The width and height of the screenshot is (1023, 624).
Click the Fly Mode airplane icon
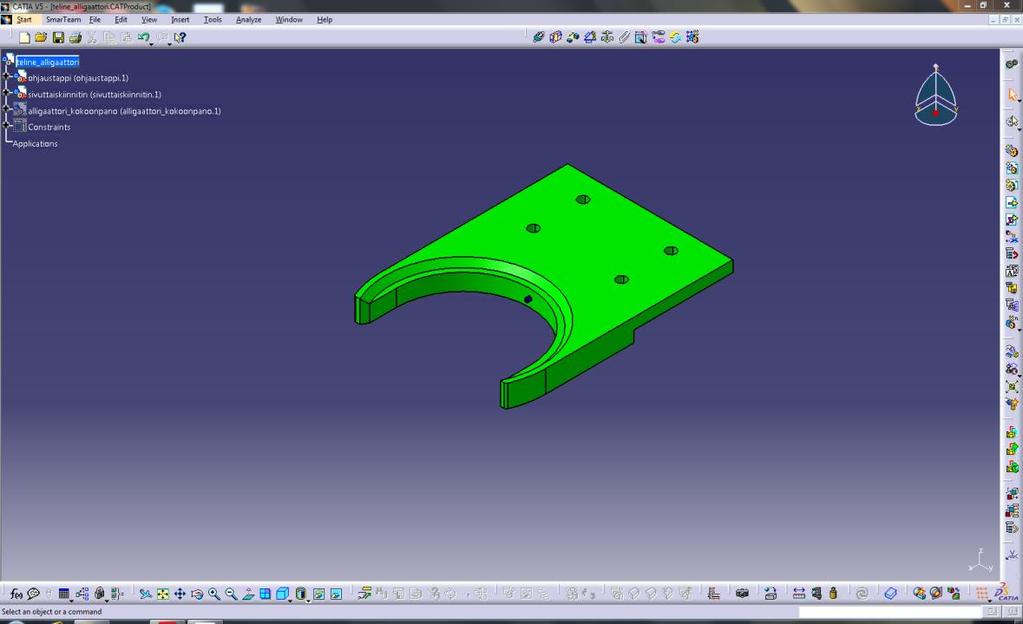(x=145, y=593)
